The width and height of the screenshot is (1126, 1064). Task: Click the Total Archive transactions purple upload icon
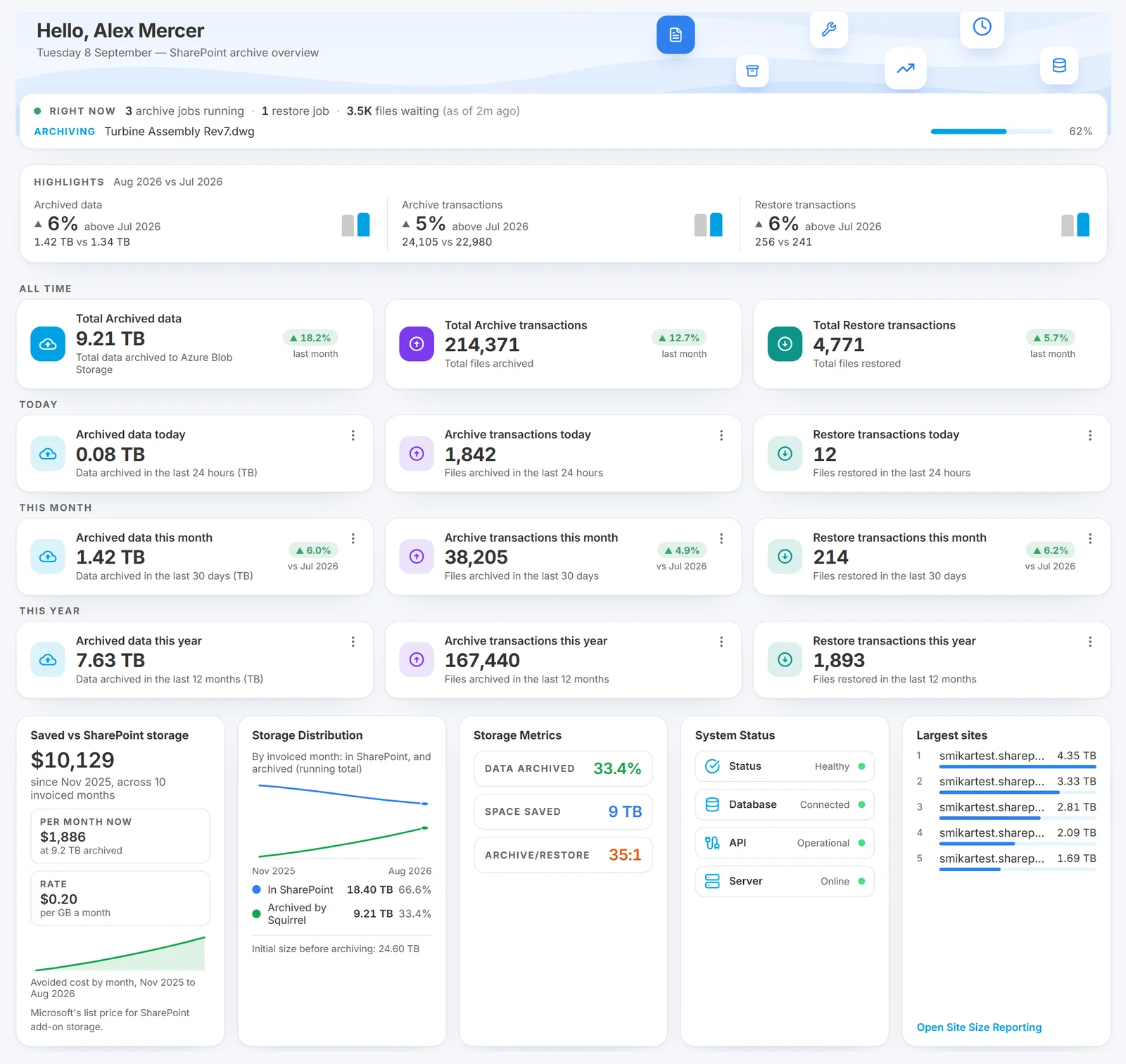click(417, 344)
